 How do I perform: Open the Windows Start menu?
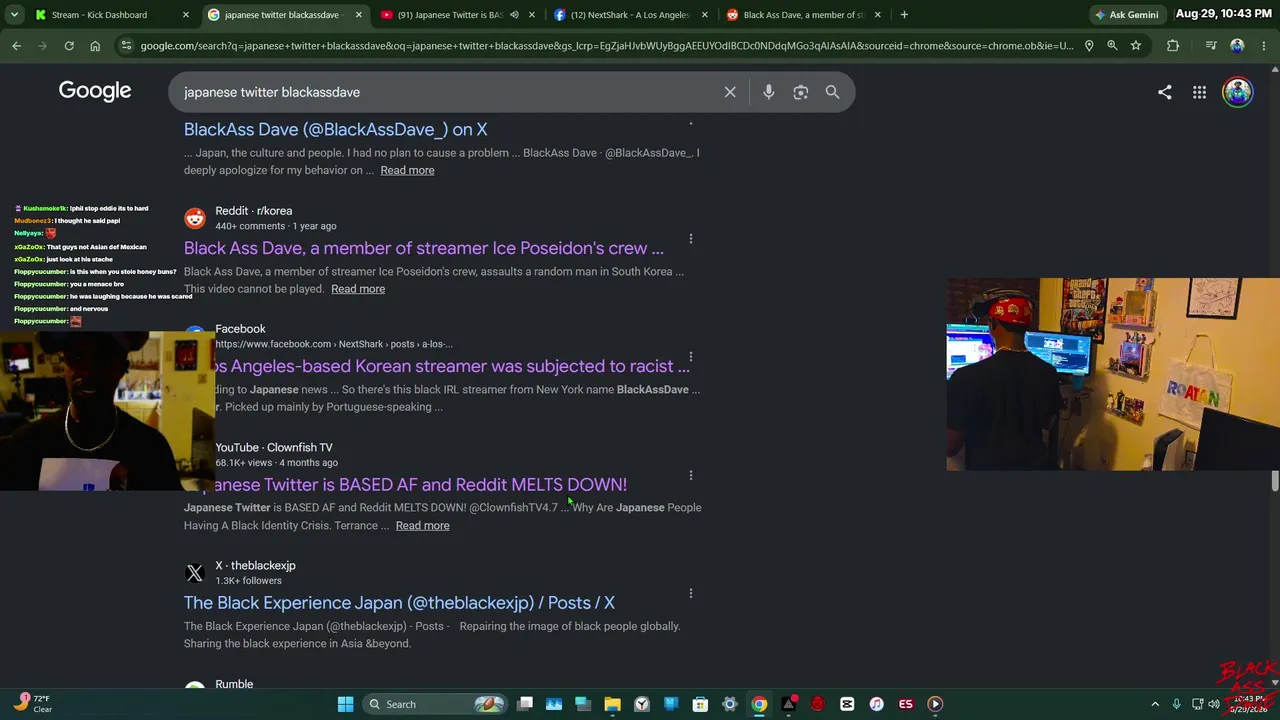(345, 704)
